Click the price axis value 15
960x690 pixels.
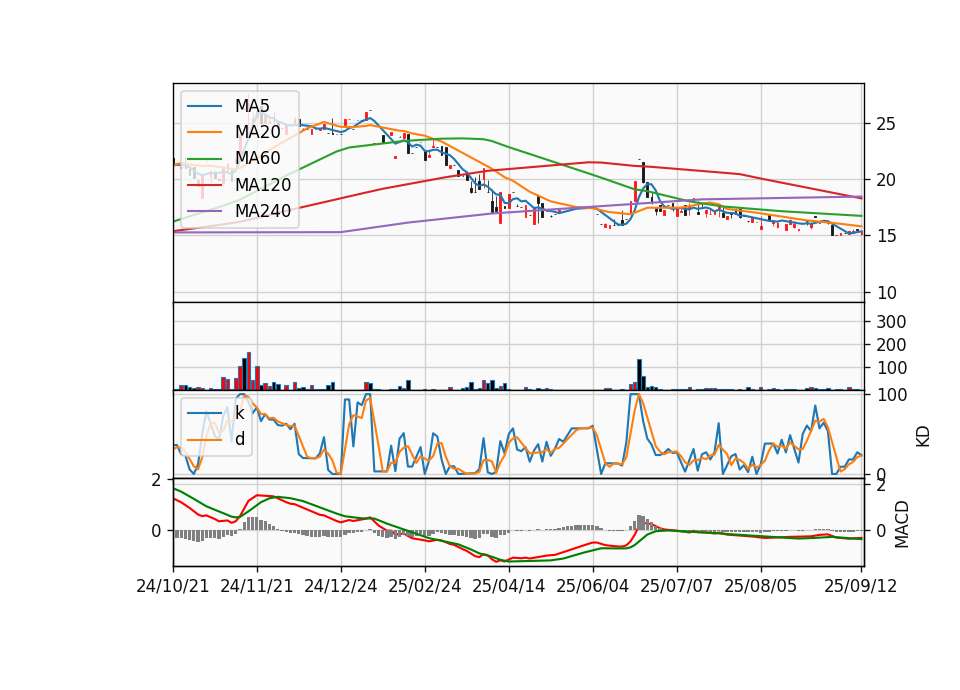[x=886, y=236]
